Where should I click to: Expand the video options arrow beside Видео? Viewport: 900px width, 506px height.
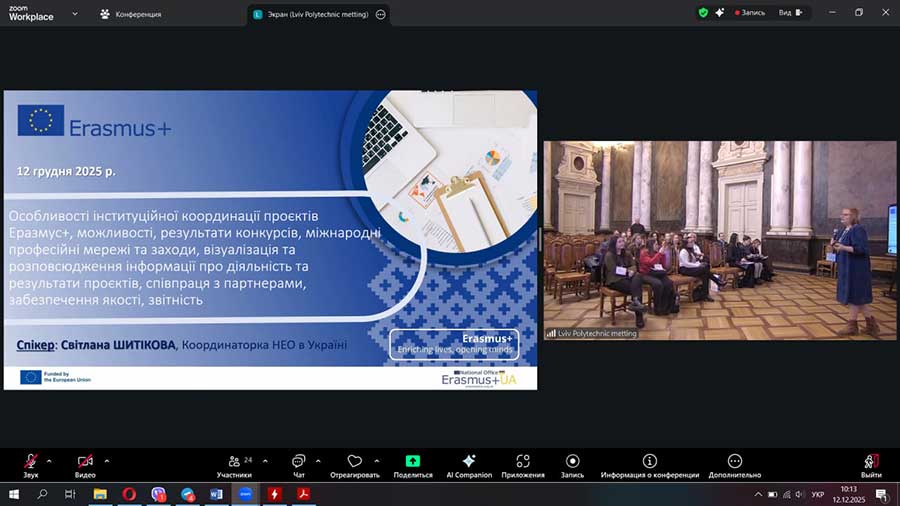coord(107,461)
